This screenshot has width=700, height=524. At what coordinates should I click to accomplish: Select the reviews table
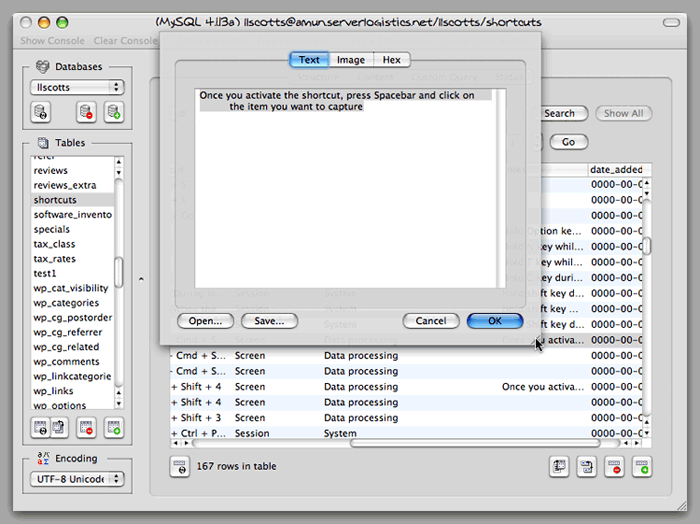point(73,171)
